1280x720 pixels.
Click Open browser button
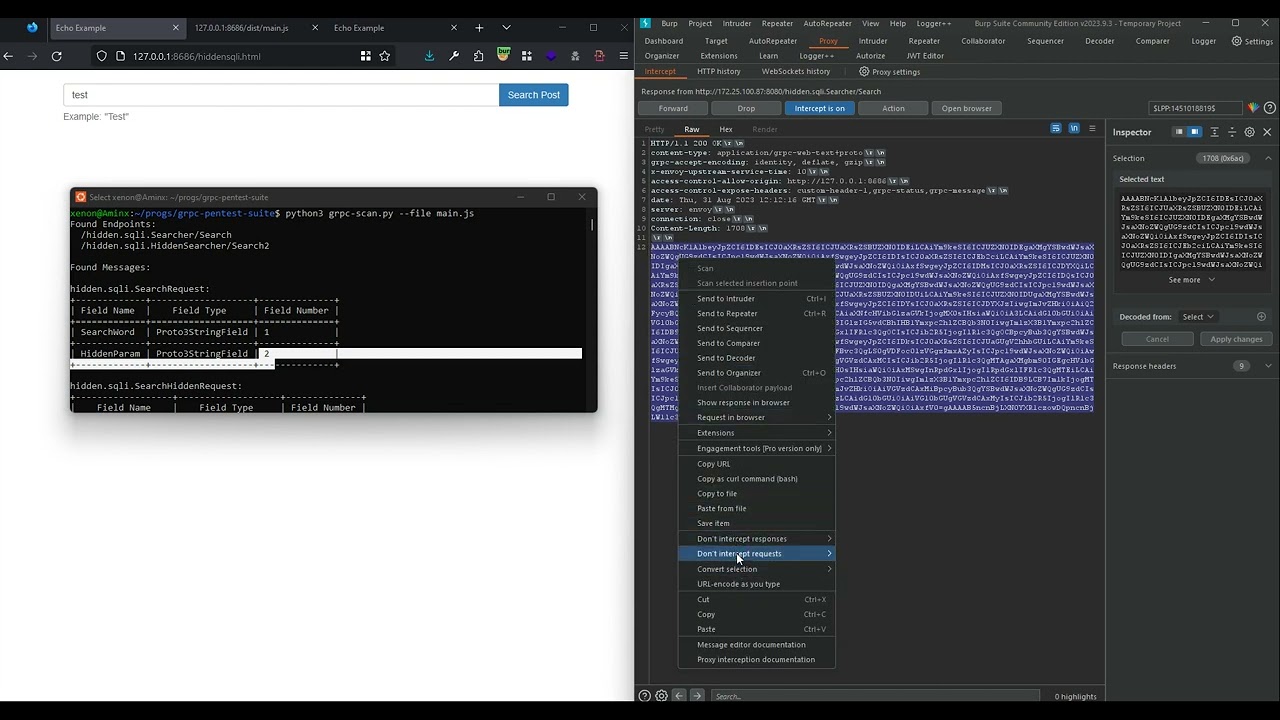point(966,108)
